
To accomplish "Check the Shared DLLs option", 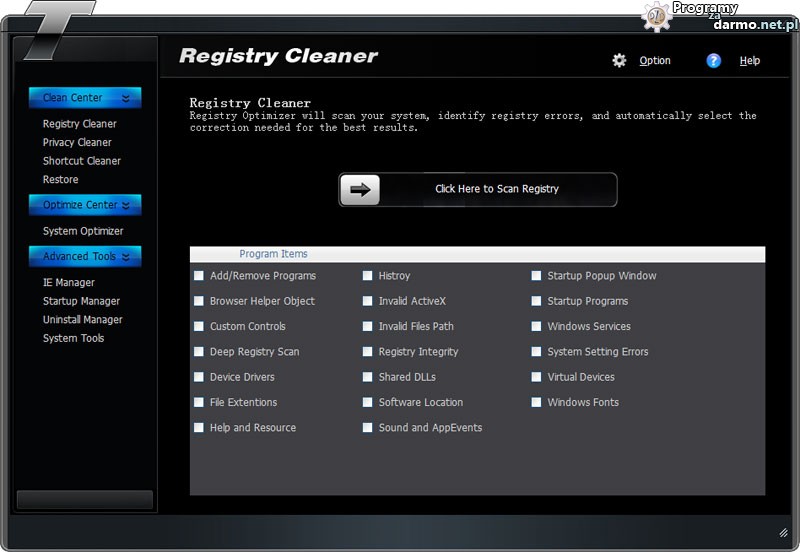I will click(367, 377).
